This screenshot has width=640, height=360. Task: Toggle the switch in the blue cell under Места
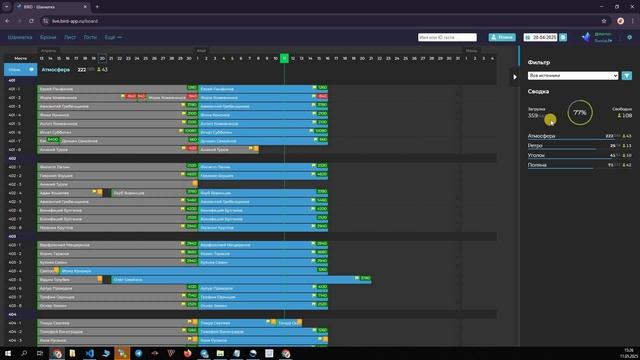point(31,70)
